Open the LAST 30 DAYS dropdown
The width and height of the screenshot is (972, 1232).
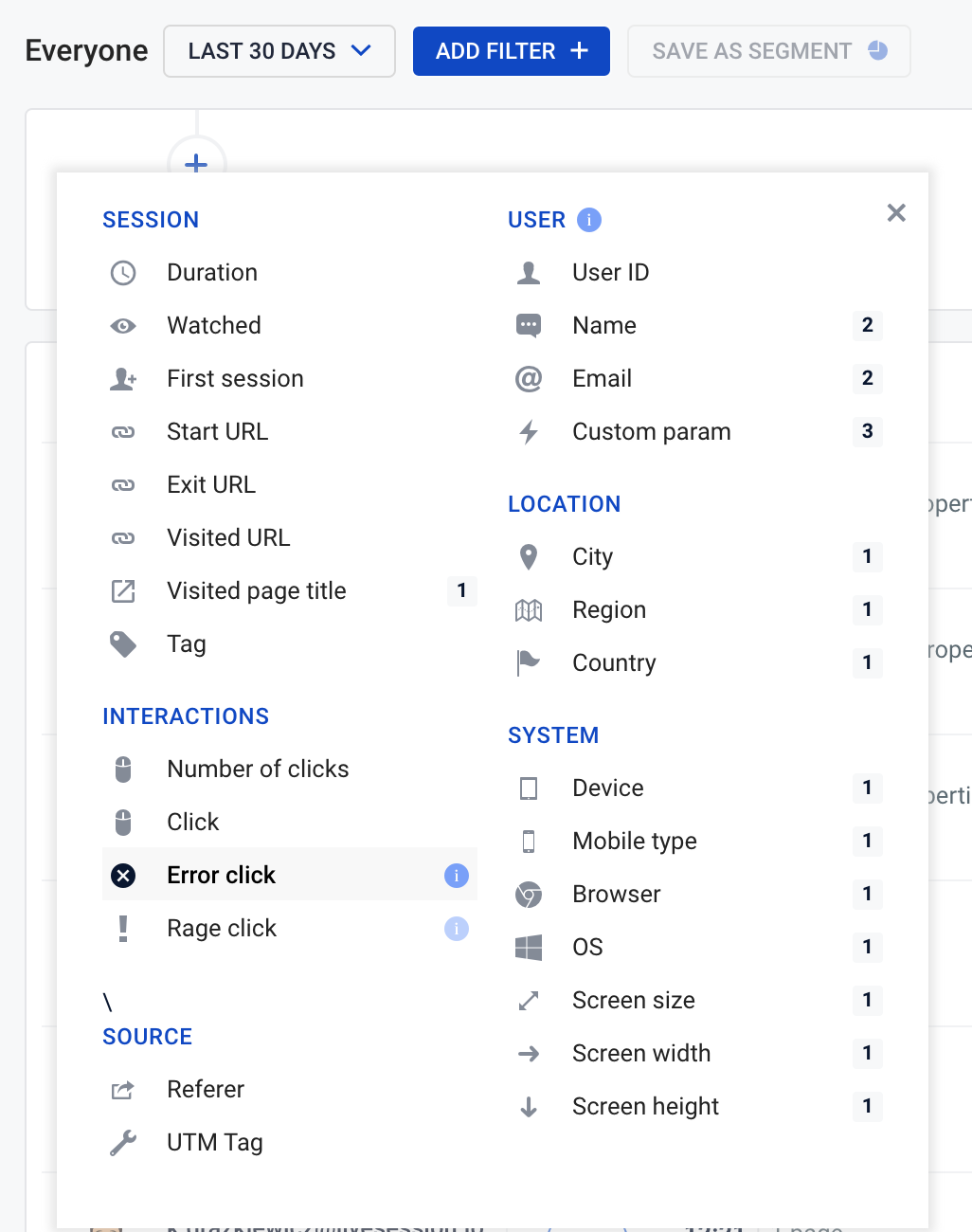[279, 51]
